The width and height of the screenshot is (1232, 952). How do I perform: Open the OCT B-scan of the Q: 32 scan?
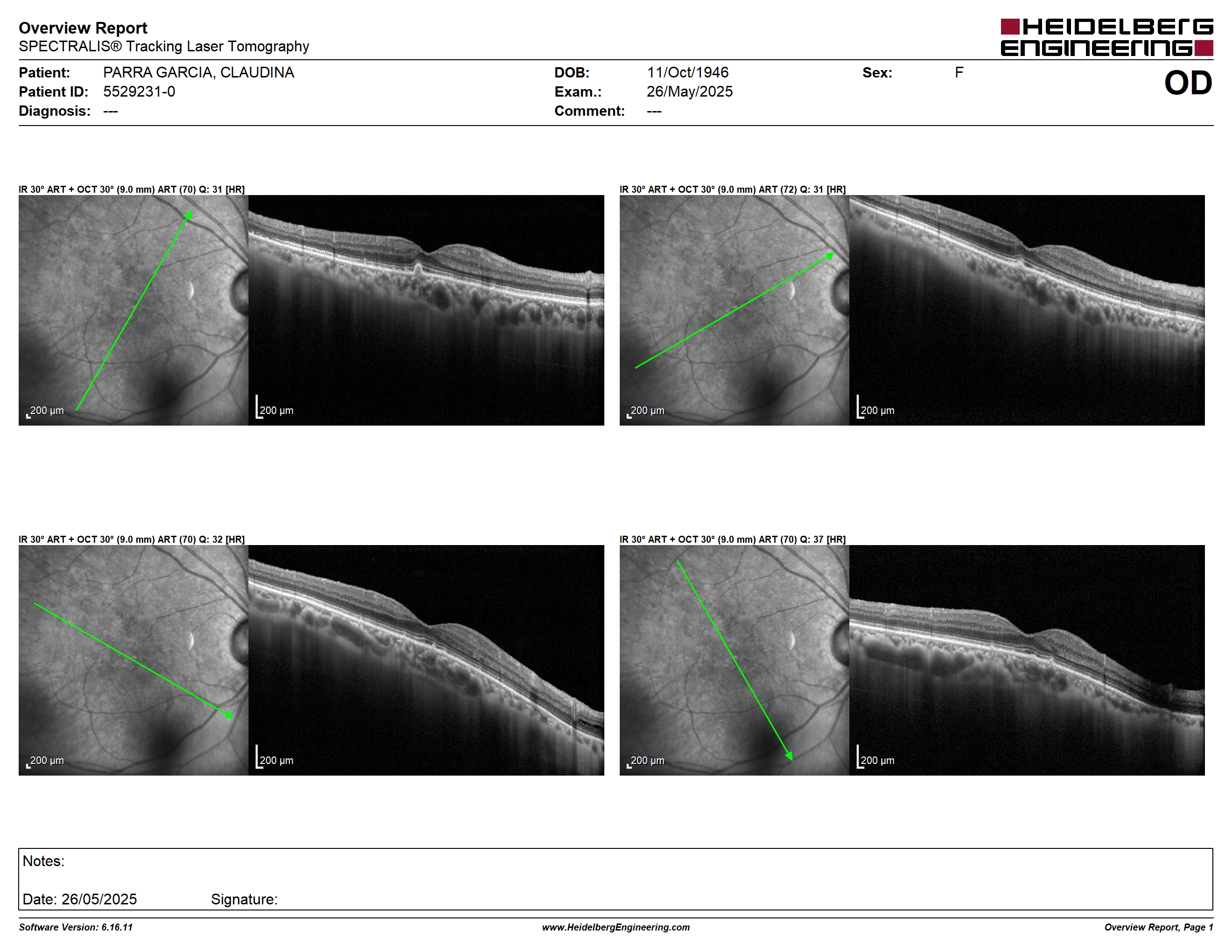click(426, 660)
